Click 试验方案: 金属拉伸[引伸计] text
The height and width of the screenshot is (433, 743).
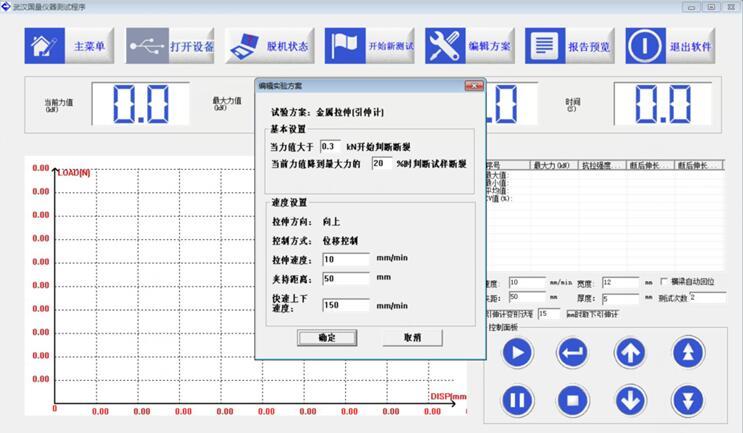(327, 112)
